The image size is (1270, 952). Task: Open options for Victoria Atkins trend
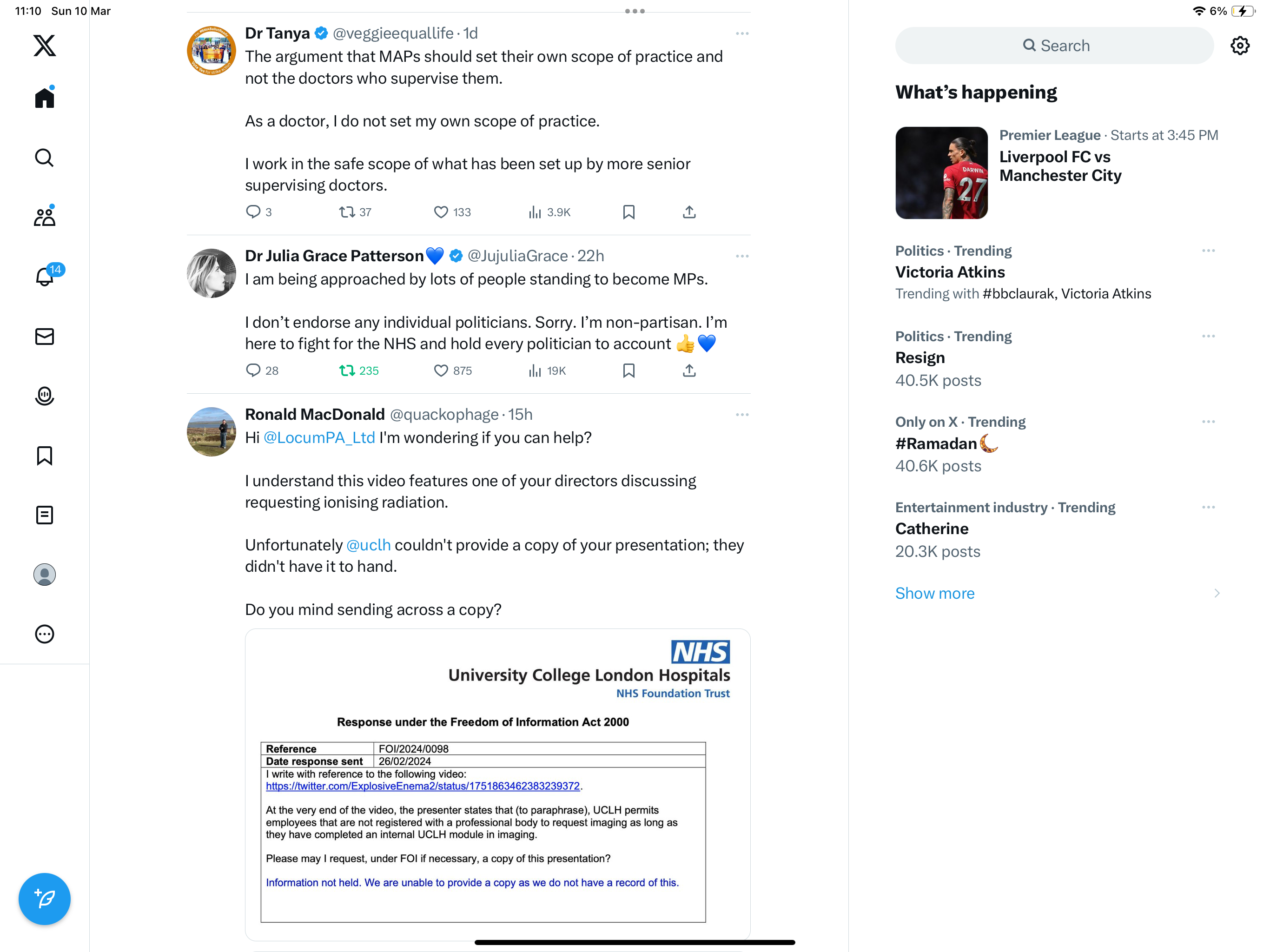[x=1208, y=251]
